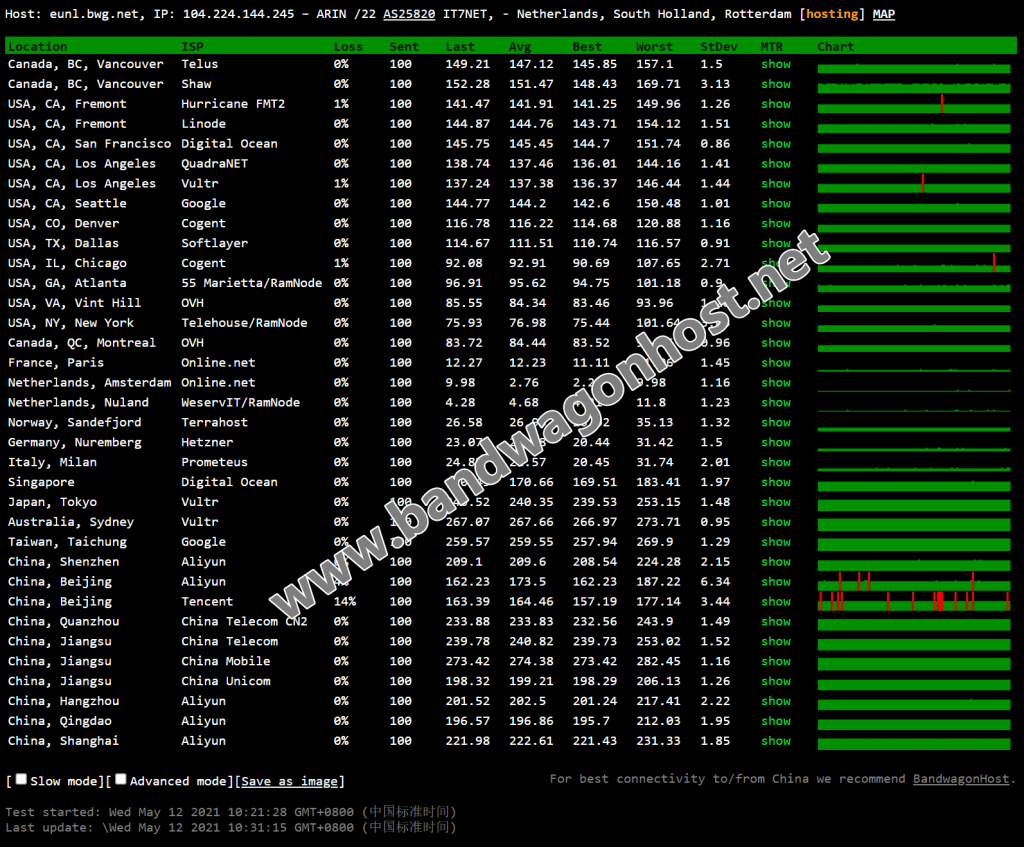Show MTR for Nuremberg Hetzner row
The width and height of the screenshot is (1024, 847).
776,442
